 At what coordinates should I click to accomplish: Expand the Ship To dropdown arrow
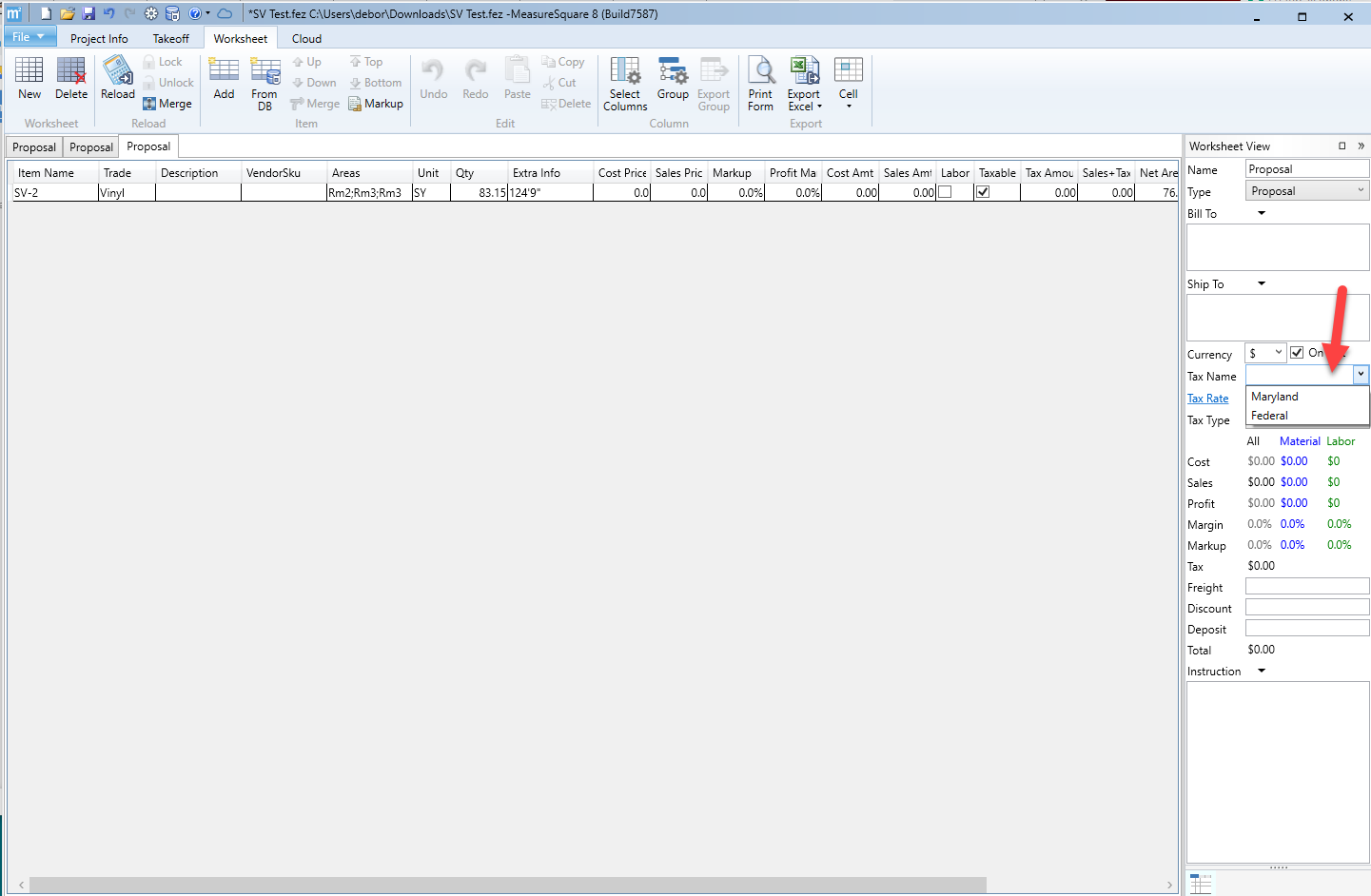click(1262, 283)
